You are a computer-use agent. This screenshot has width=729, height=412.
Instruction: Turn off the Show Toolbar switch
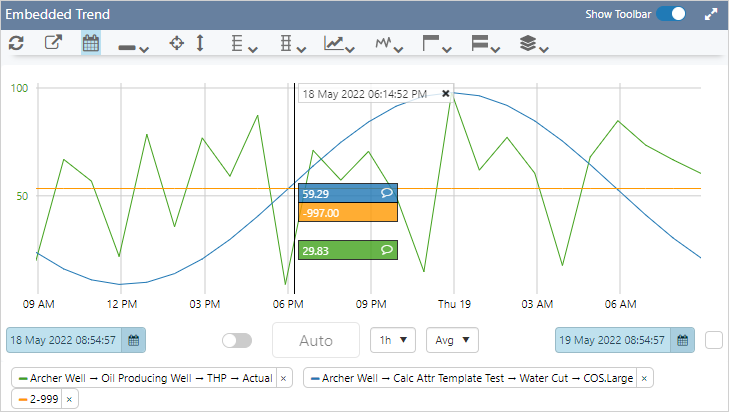pyautogui.click(x=677, y=15)
